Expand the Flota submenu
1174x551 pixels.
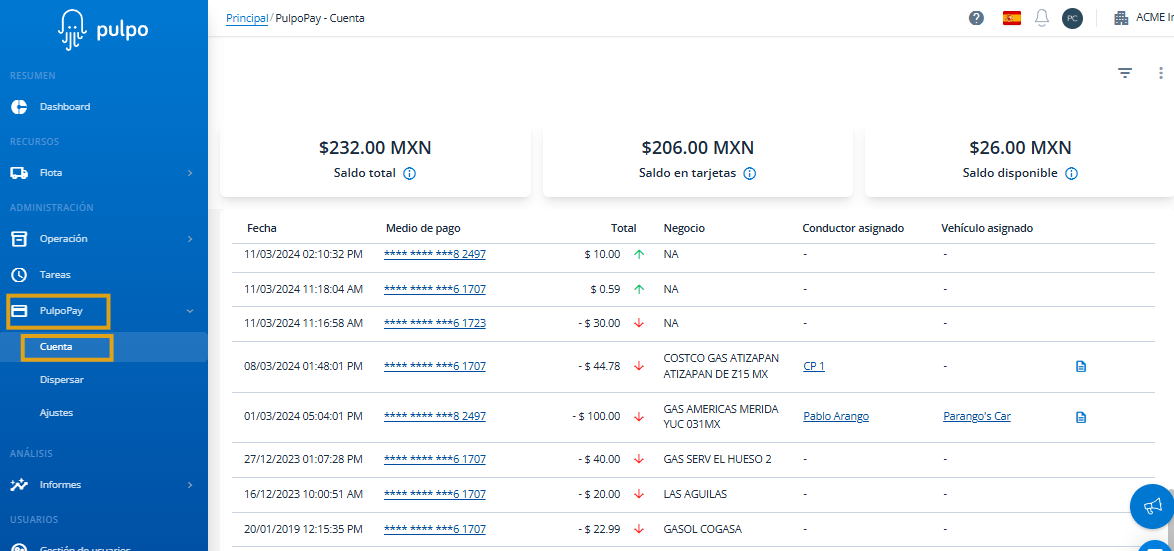point(190,173)
